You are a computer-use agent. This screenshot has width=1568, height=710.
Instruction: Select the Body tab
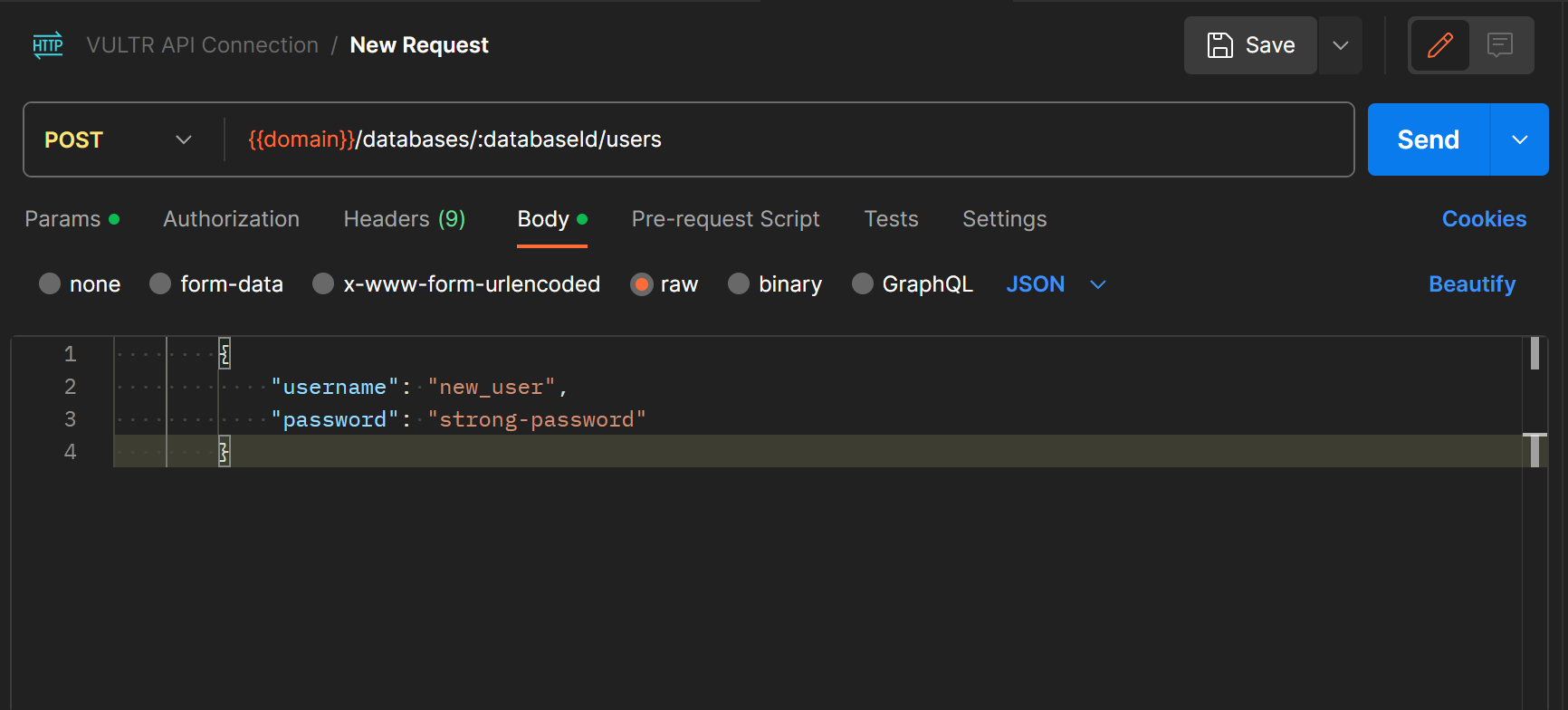point(552,219)
